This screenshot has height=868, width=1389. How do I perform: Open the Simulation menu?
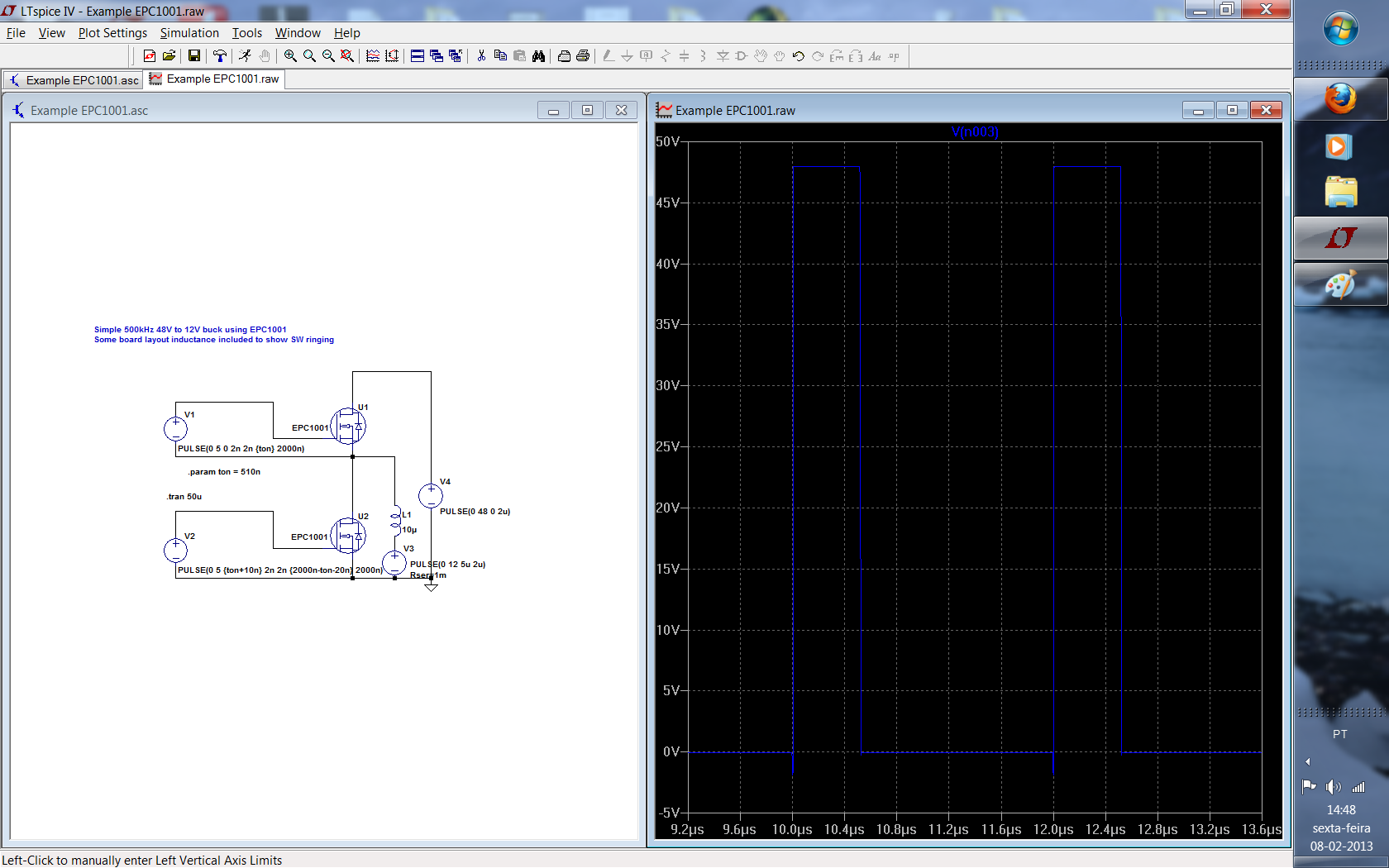point(189,33)
